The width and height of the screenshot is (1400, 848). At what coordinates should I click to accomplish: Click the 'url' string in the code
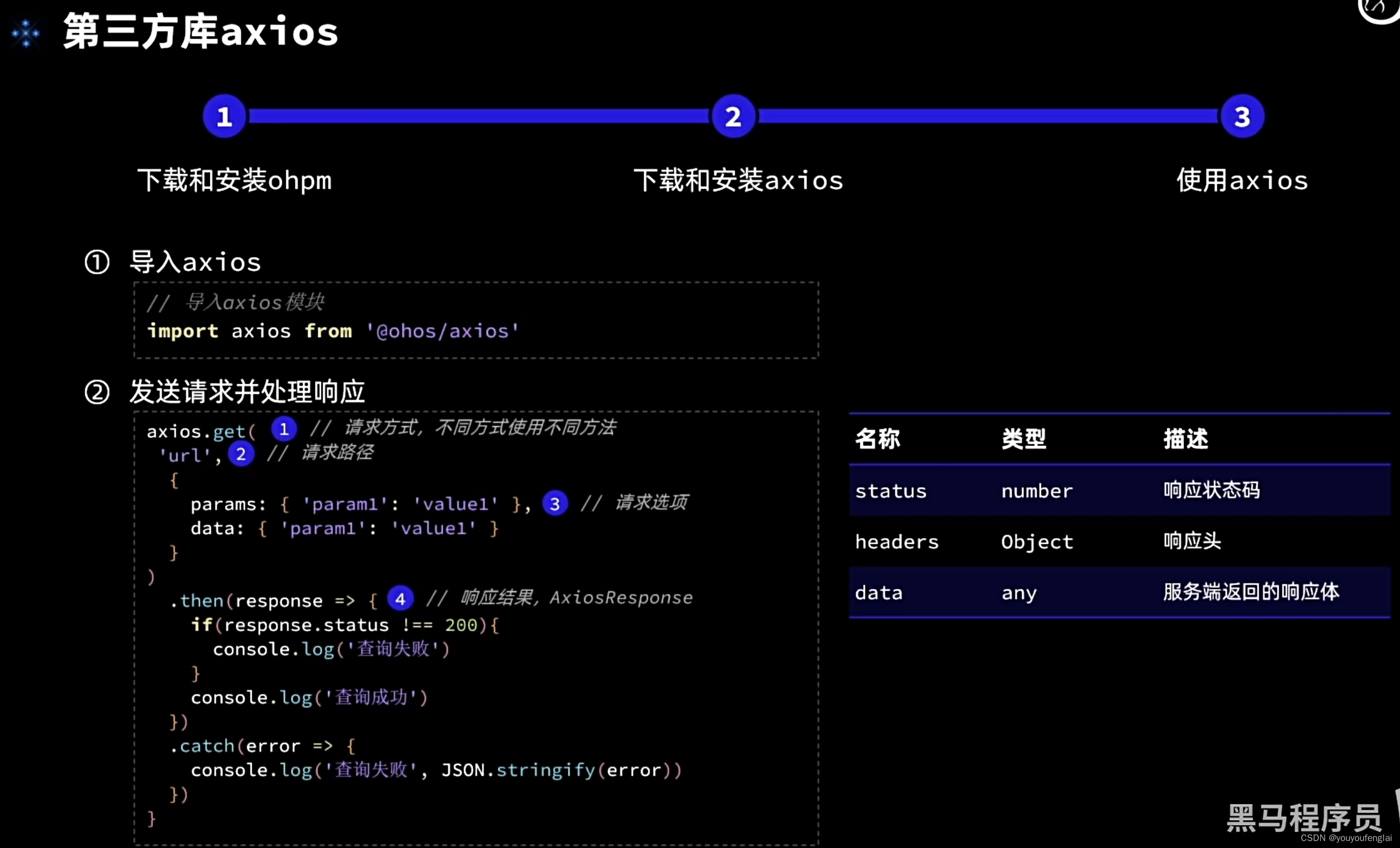[185, 456]
